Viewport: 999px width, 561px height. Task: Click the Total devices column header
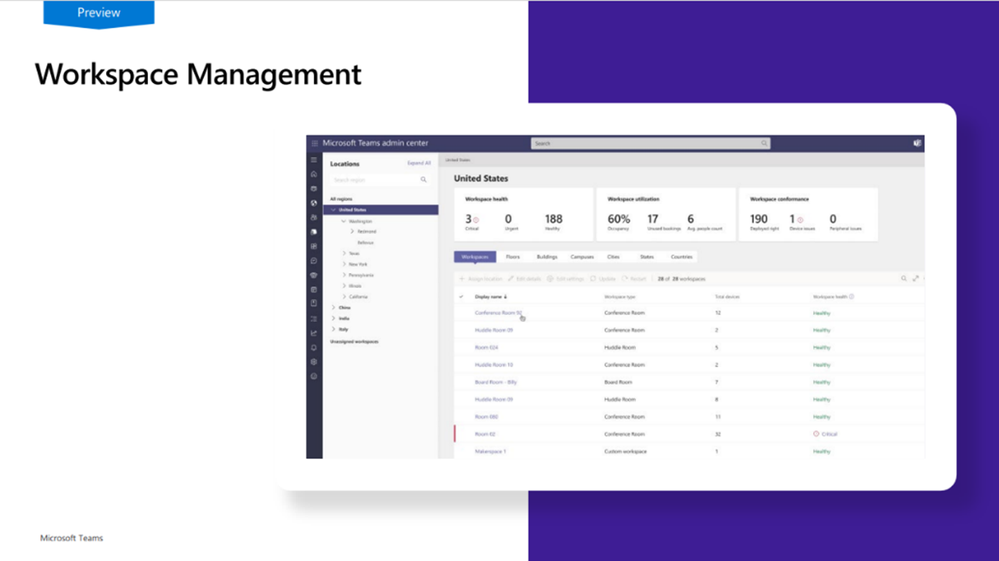(727, 297)
